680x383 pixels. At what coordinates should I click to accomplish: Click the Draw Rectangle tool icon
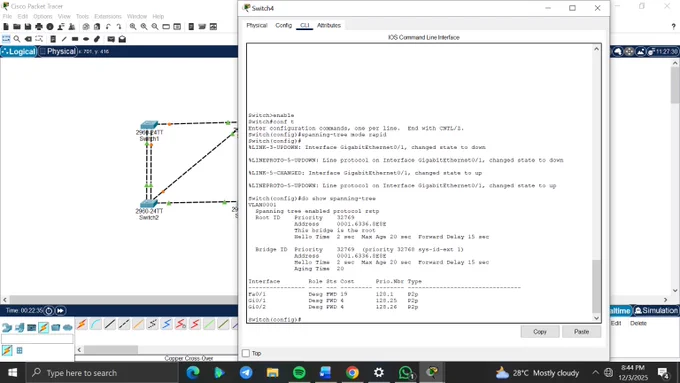pyautogui.click(x=75, y=39)
